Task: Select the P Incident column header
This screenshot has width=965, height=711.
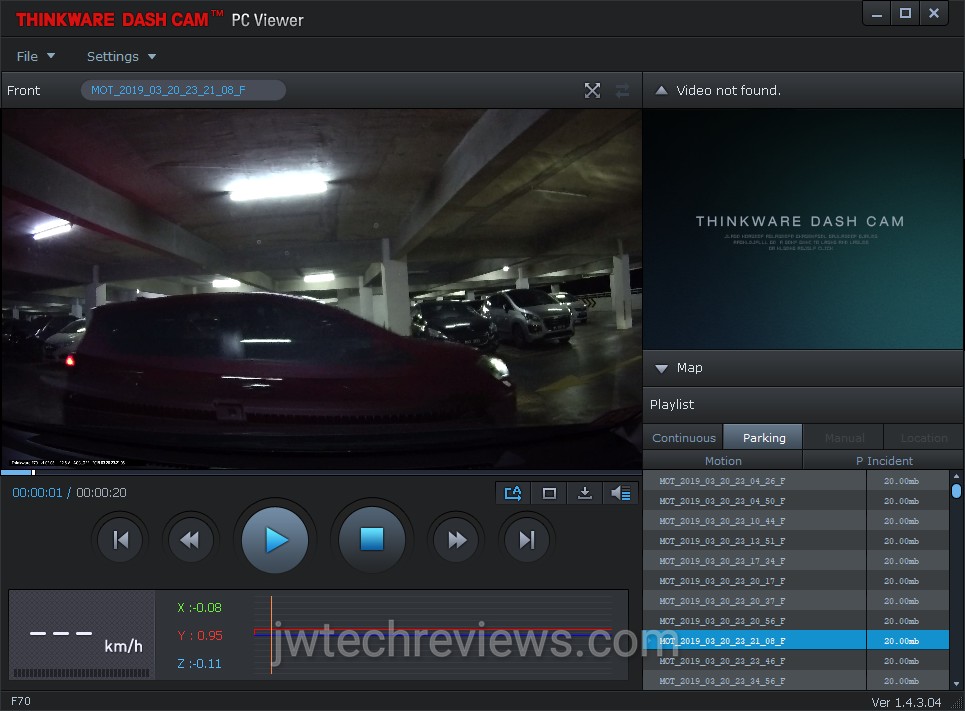Action: pos(884,461)
